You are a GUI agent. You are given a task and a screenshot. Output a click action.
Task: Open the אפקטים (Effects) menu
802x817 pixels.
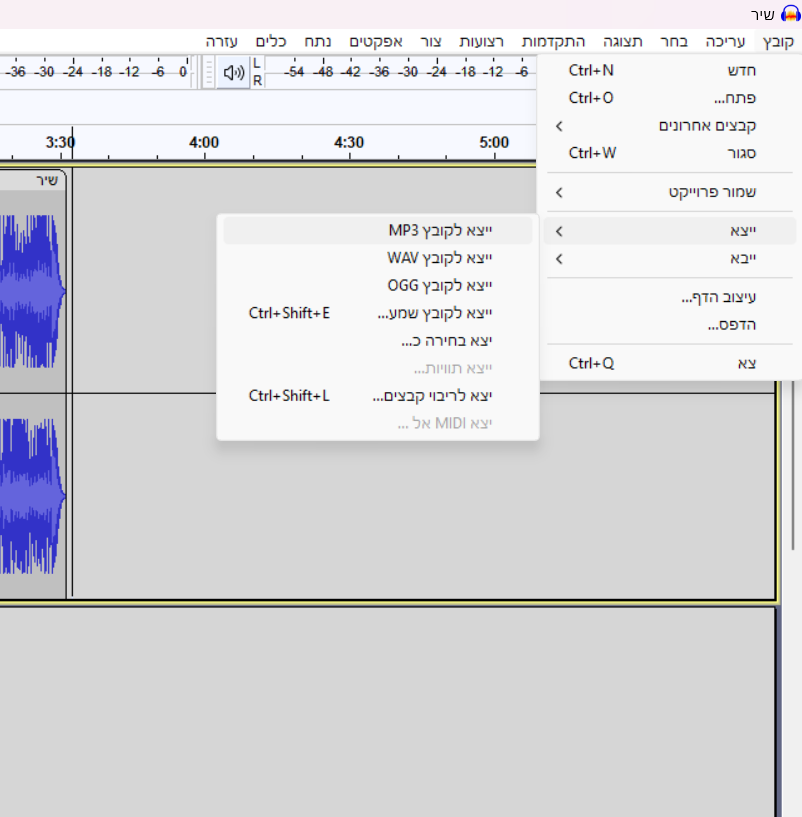pyautogui.click(x=376, y=42)
